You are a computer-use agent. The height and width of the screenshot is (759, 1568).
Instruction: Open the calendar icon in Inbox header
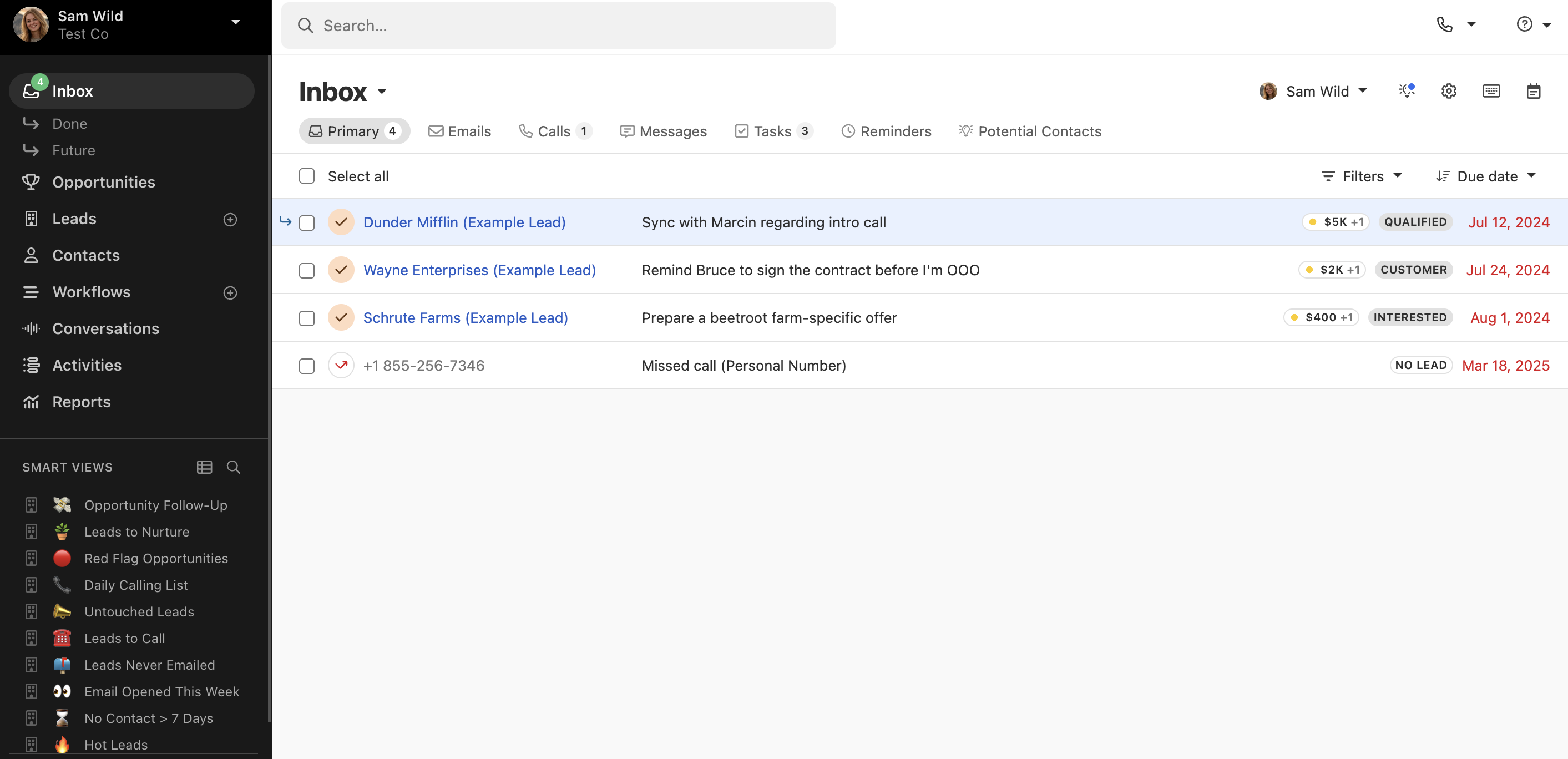tap(1532, 92)
